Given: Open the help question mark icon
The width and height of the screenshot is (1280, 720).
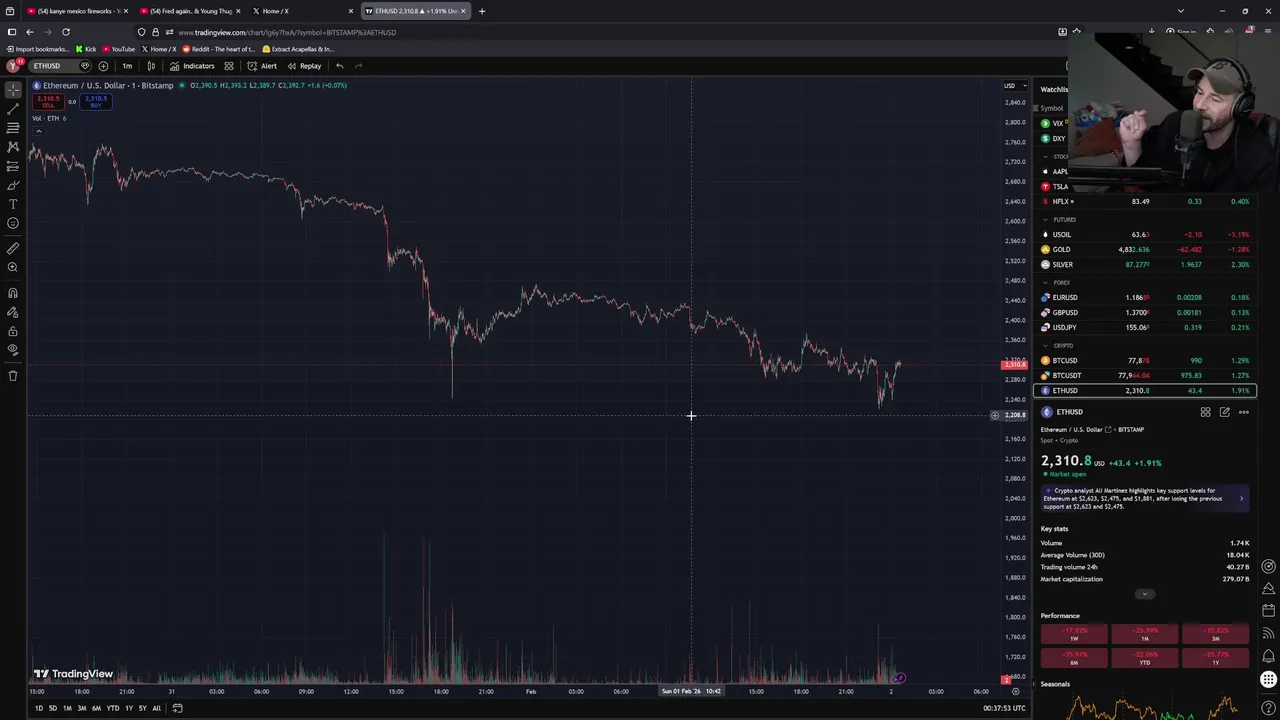Looking at the screenshot, I should [1269, 708].
